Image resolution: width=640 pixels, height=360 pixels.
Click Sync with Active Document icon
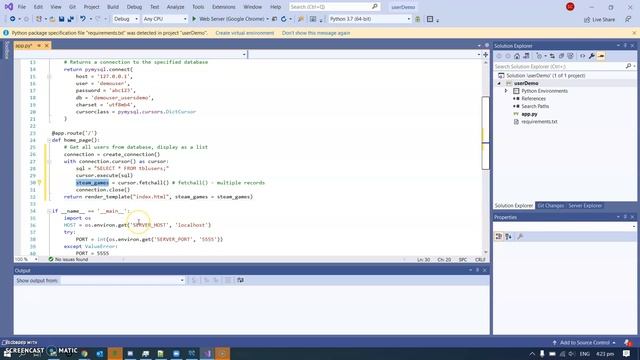(552, 56)
